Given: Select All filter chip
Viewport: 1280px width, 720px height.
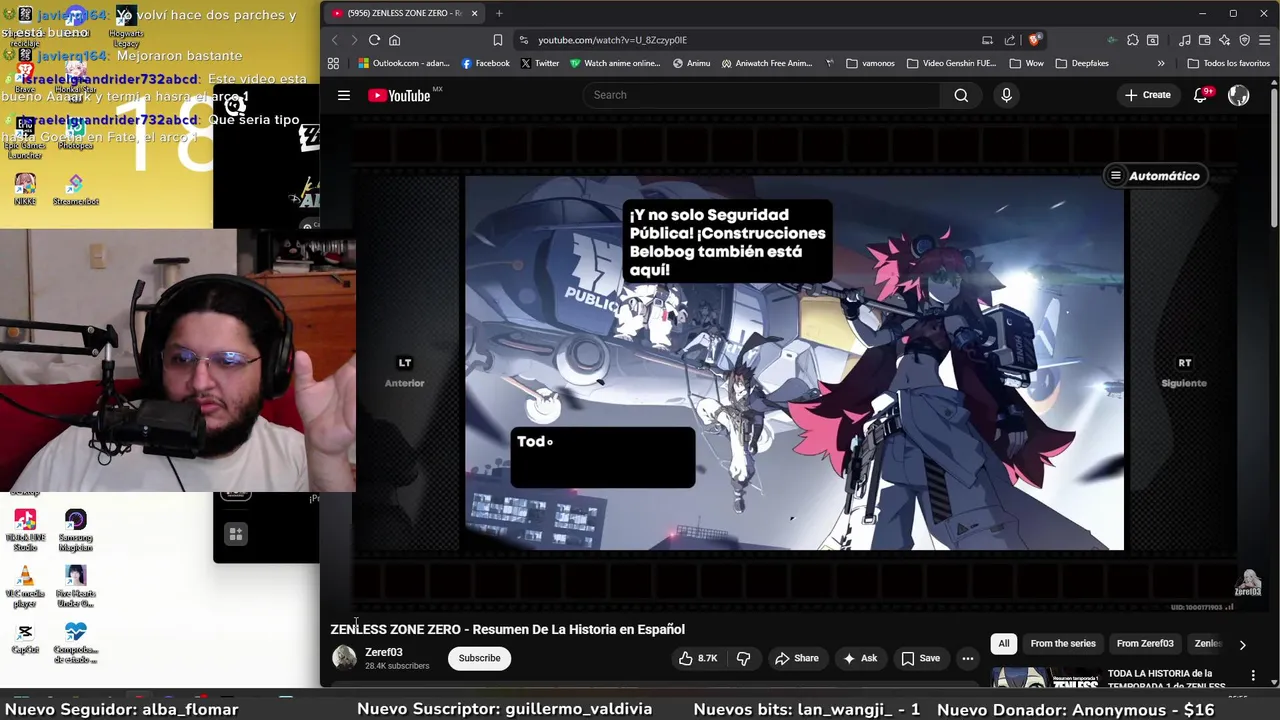Looking at the screenshot, I should click(x=1004, y=644).
